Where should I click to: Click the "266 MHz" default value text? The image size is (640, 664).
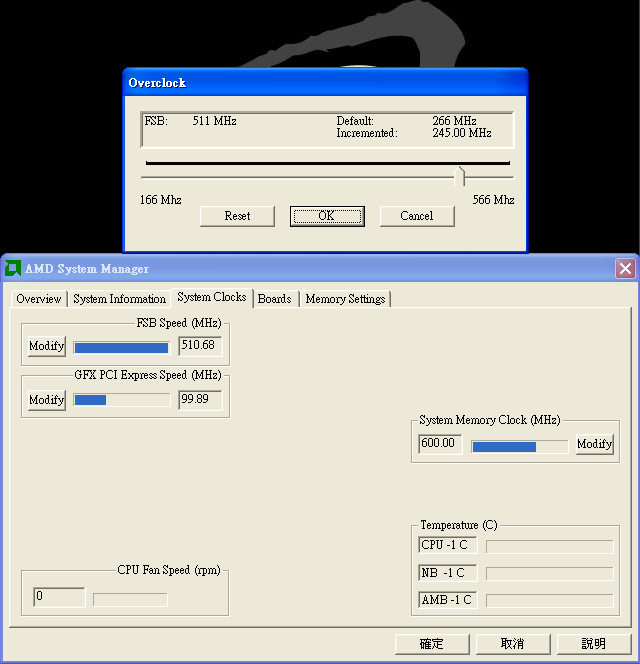[454, 121]
